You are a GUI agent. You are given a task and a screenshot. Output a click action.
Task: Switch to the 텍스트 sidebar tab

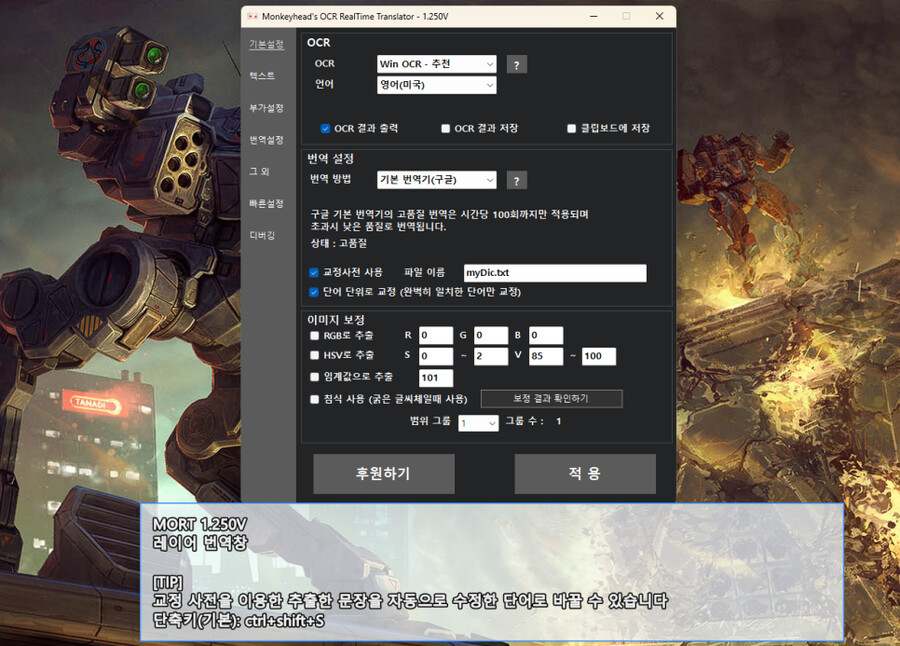(262, 76)
